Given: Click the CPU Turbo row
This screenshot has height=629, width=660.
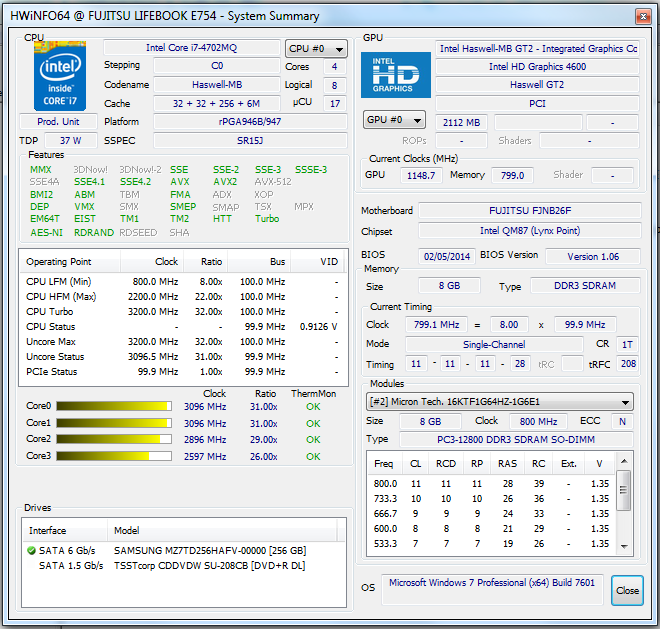Looking at the screenshot, I should click(184, 312).
